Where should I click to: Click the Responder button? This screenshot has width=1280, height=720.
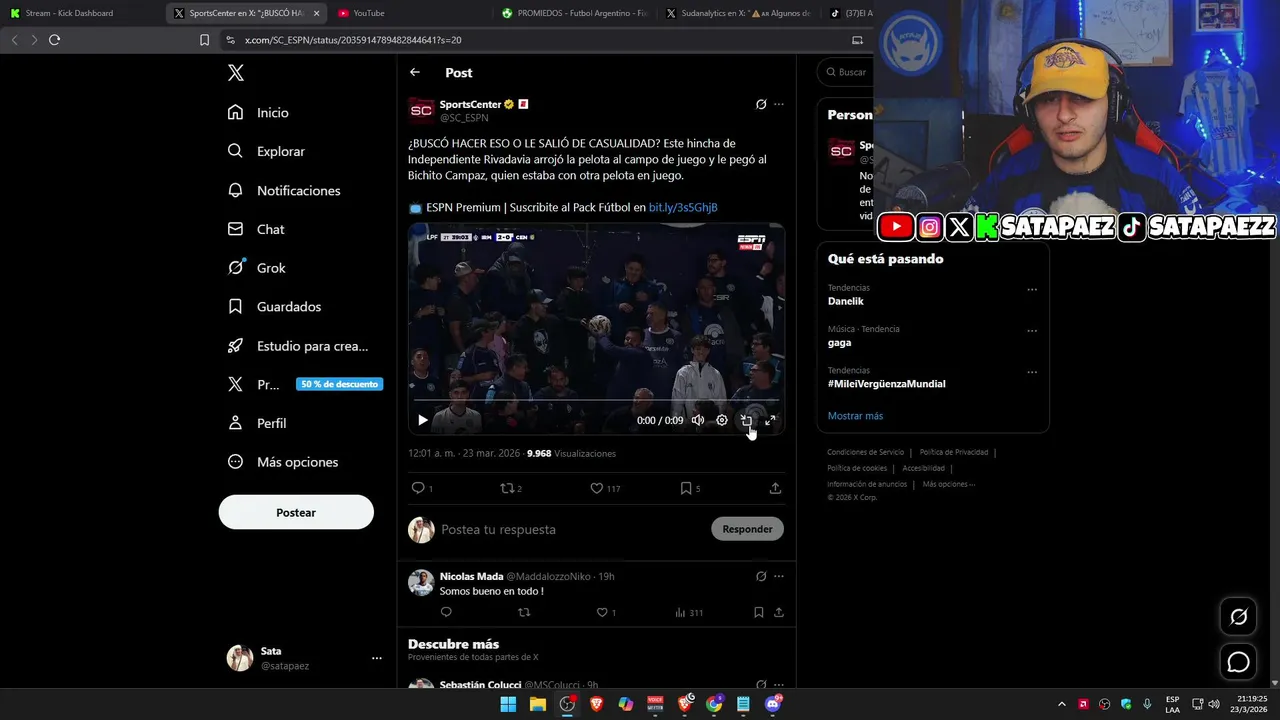coord(747,529)
